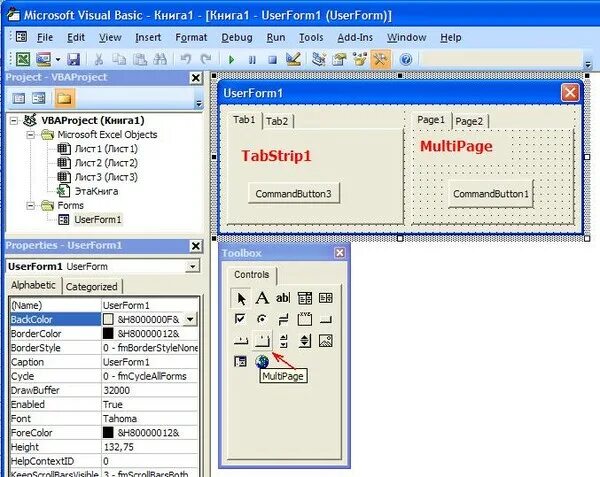Select the ListBox tool in Toolbox
Image resolution: width=600 pixels, height=477 pixels.
pyautogui.click(x=326, y=298)
